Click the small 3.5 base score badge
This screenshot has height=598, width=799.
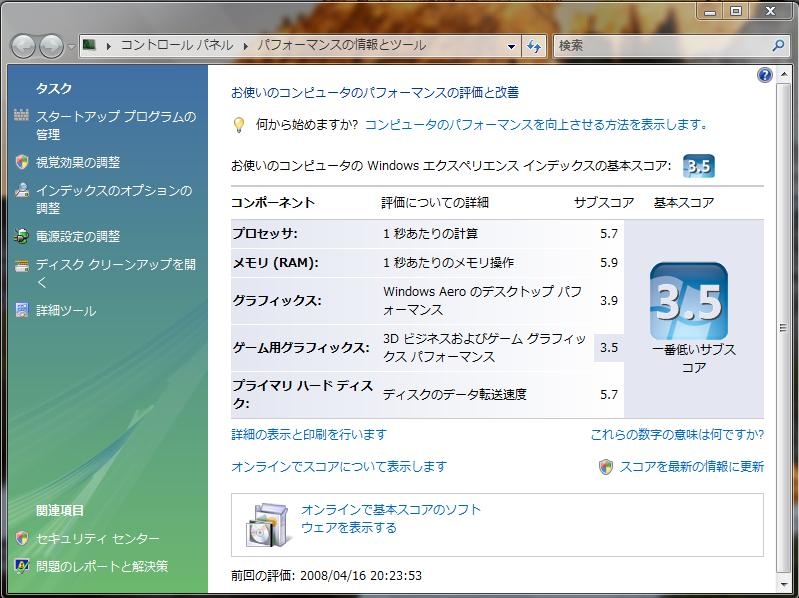(699, 166)
